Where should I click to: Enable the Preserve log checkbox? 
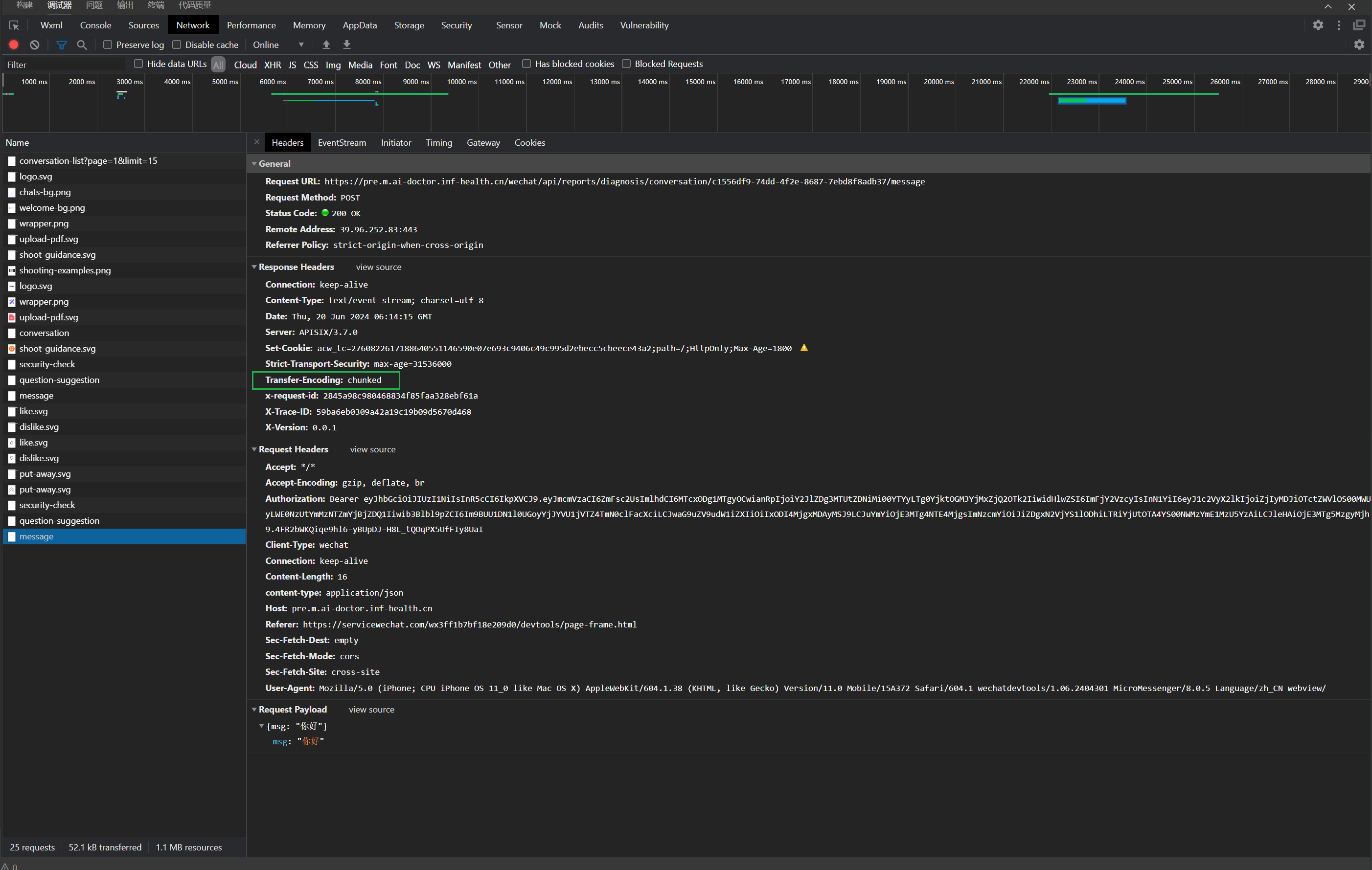[x=107, y=45]
